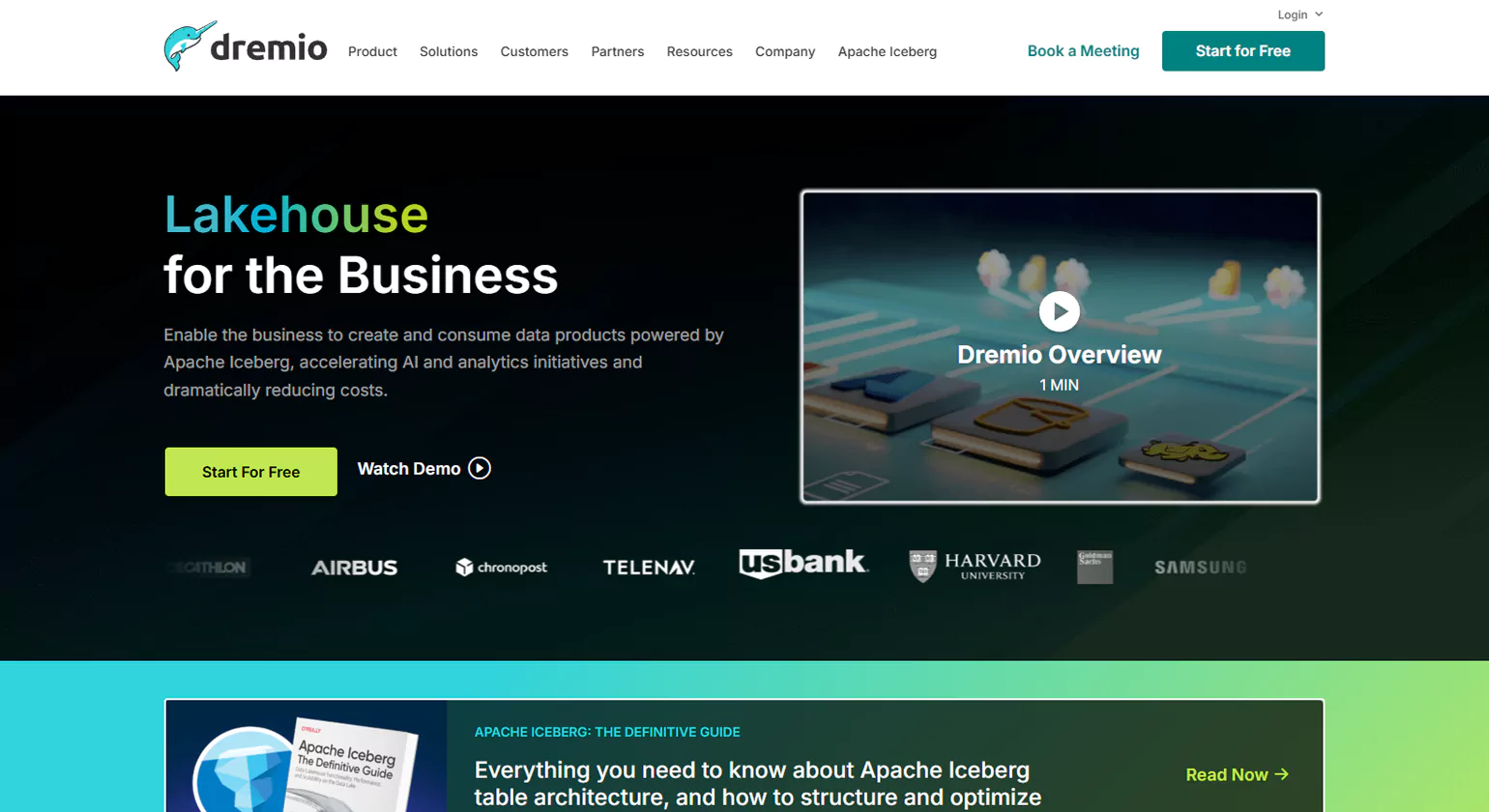Screen dimensions: 1489x812
Task: Open the Solutions menu
Action: pyautogui.click(x=449, y=52)
